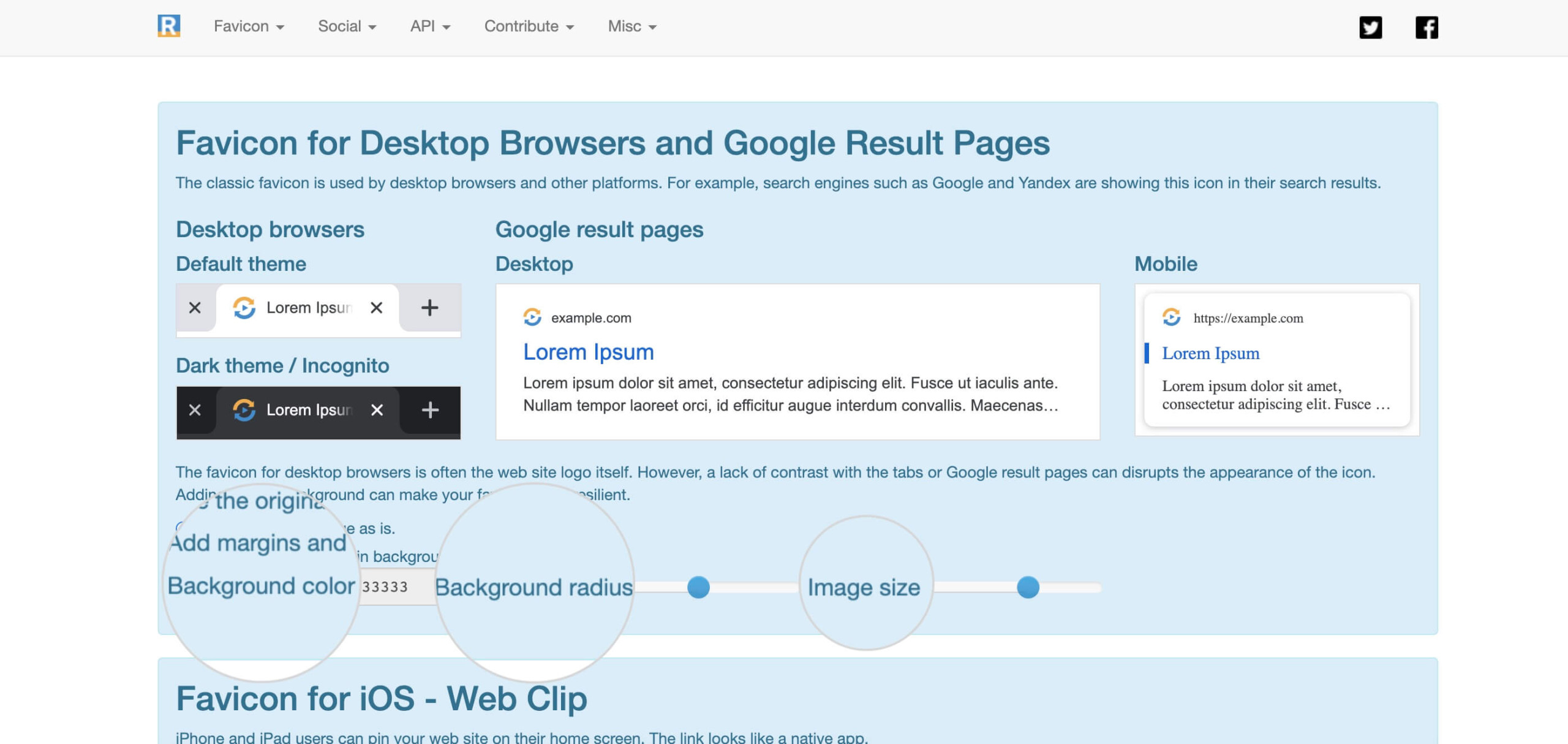This screenshot has width=1568, height=744.
Task: Click the 'Desktop' label under Google result pages
Action: (534, 264)
